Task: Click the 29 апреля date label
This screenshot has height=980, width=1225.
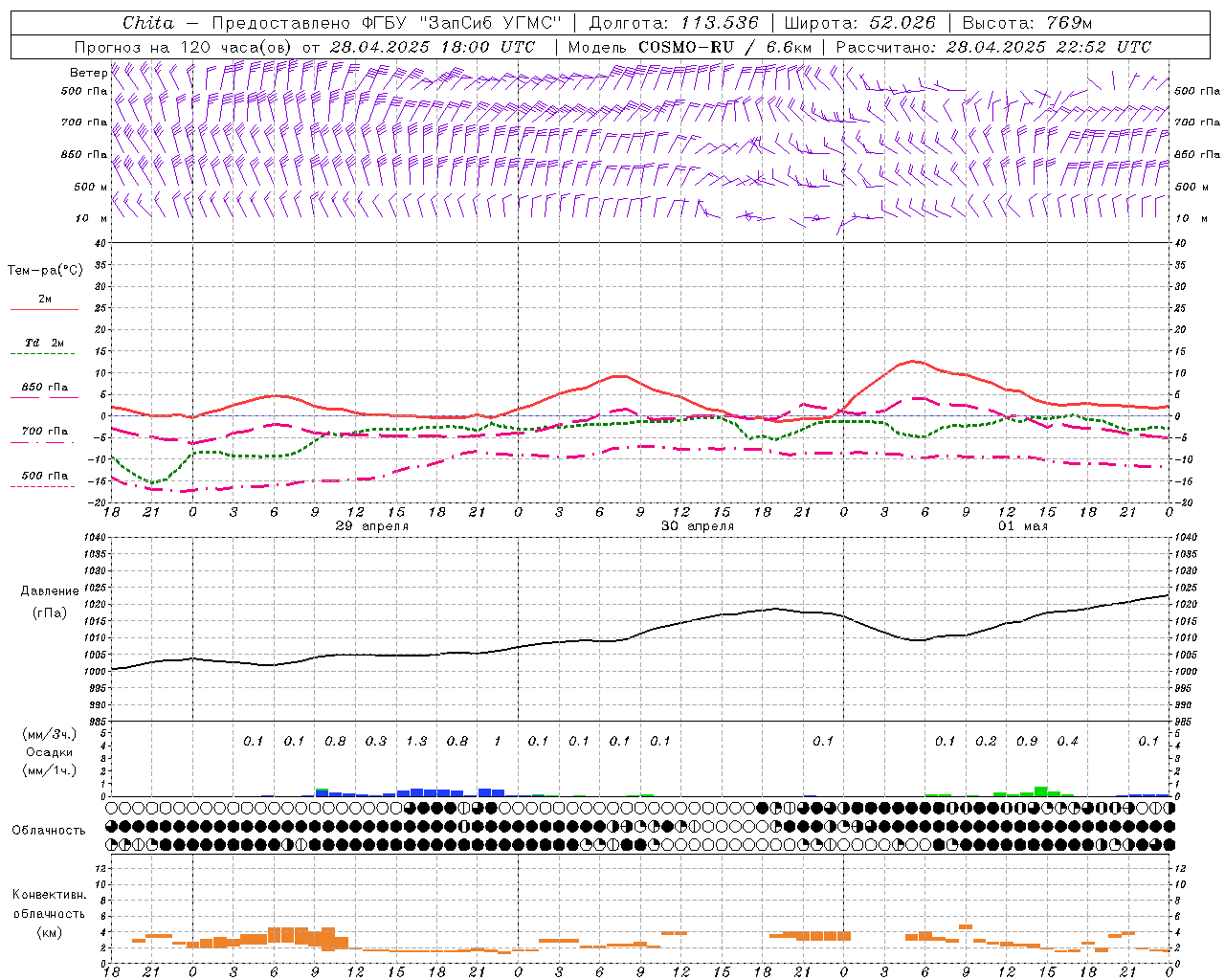Action: point(372,526)
